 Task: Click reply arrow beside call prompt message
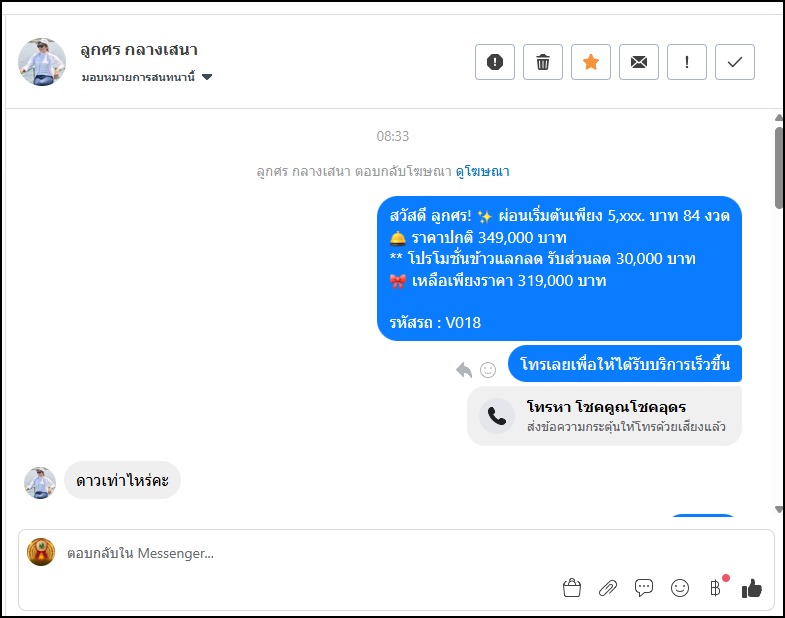click(464, 370)
